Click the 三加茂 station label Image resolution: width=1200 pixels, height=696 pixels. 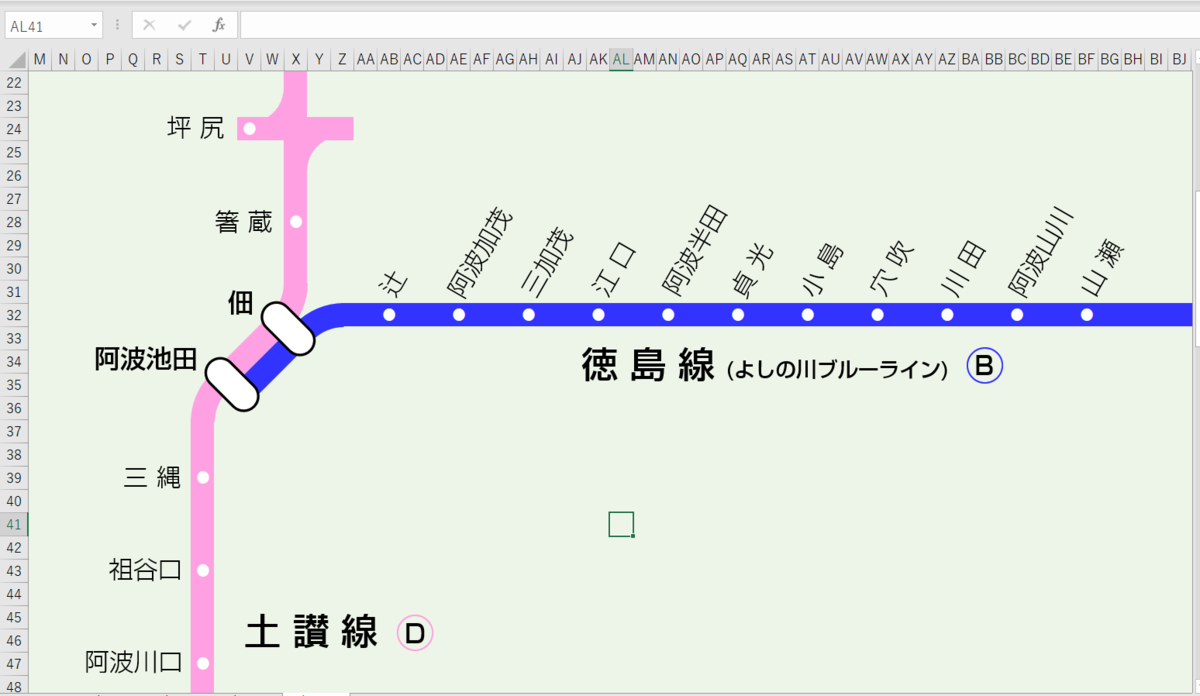click(x=547, y=262)
